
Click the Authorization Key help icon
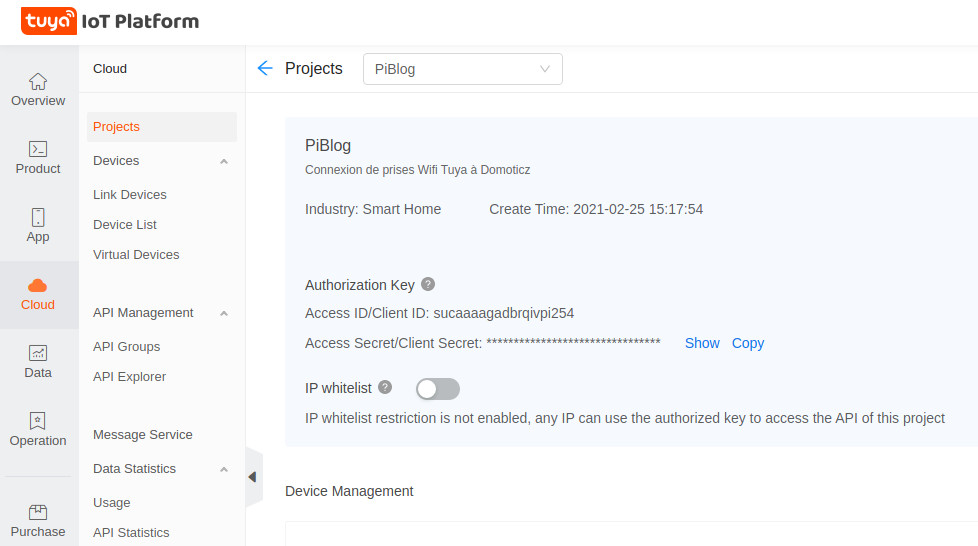point(428,284)
